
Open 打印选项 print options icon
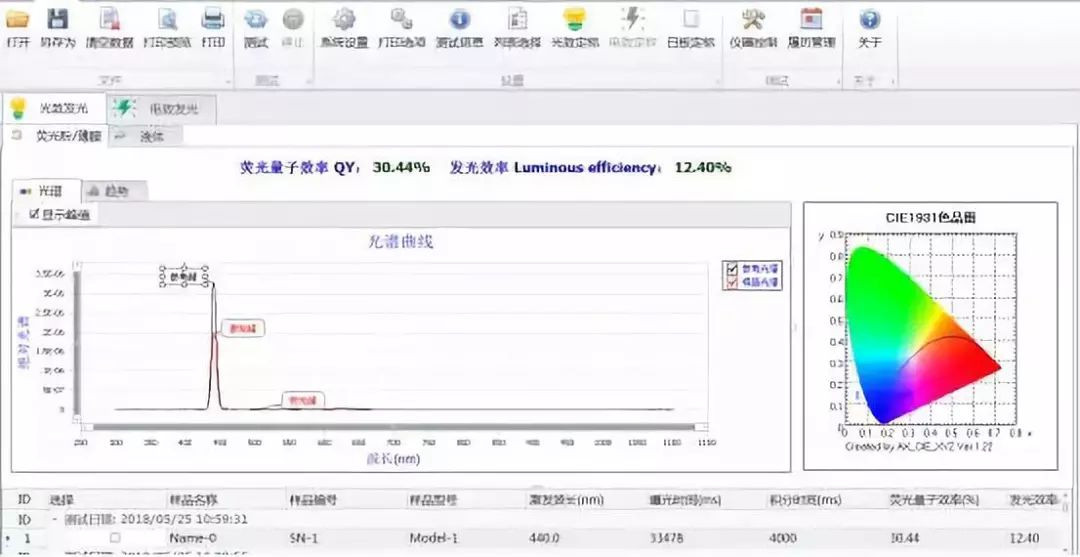(x=402, y=19)
